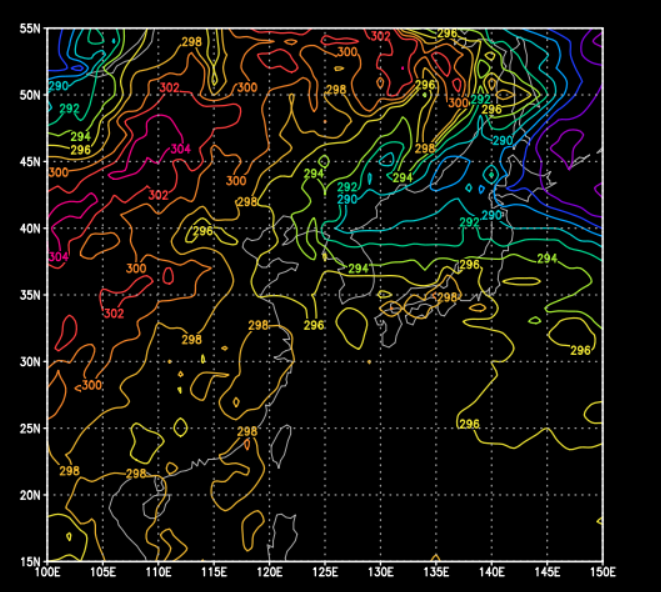
Task: Select the 35N latitude tick label
Action: (29, 295)
